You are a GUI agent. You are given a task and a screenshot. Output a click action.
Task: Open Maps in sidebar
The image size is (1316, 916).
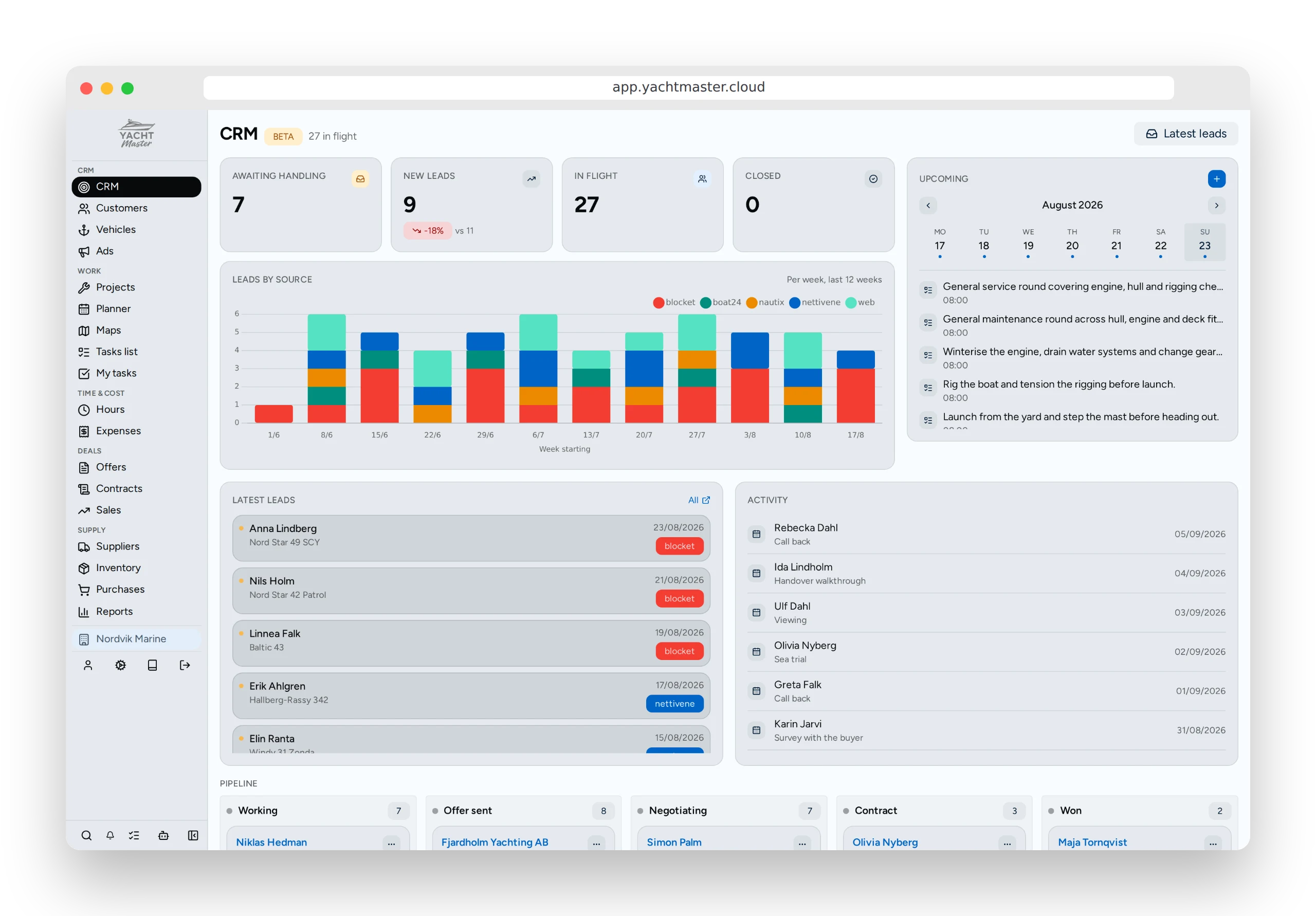(x=136, y=330)
